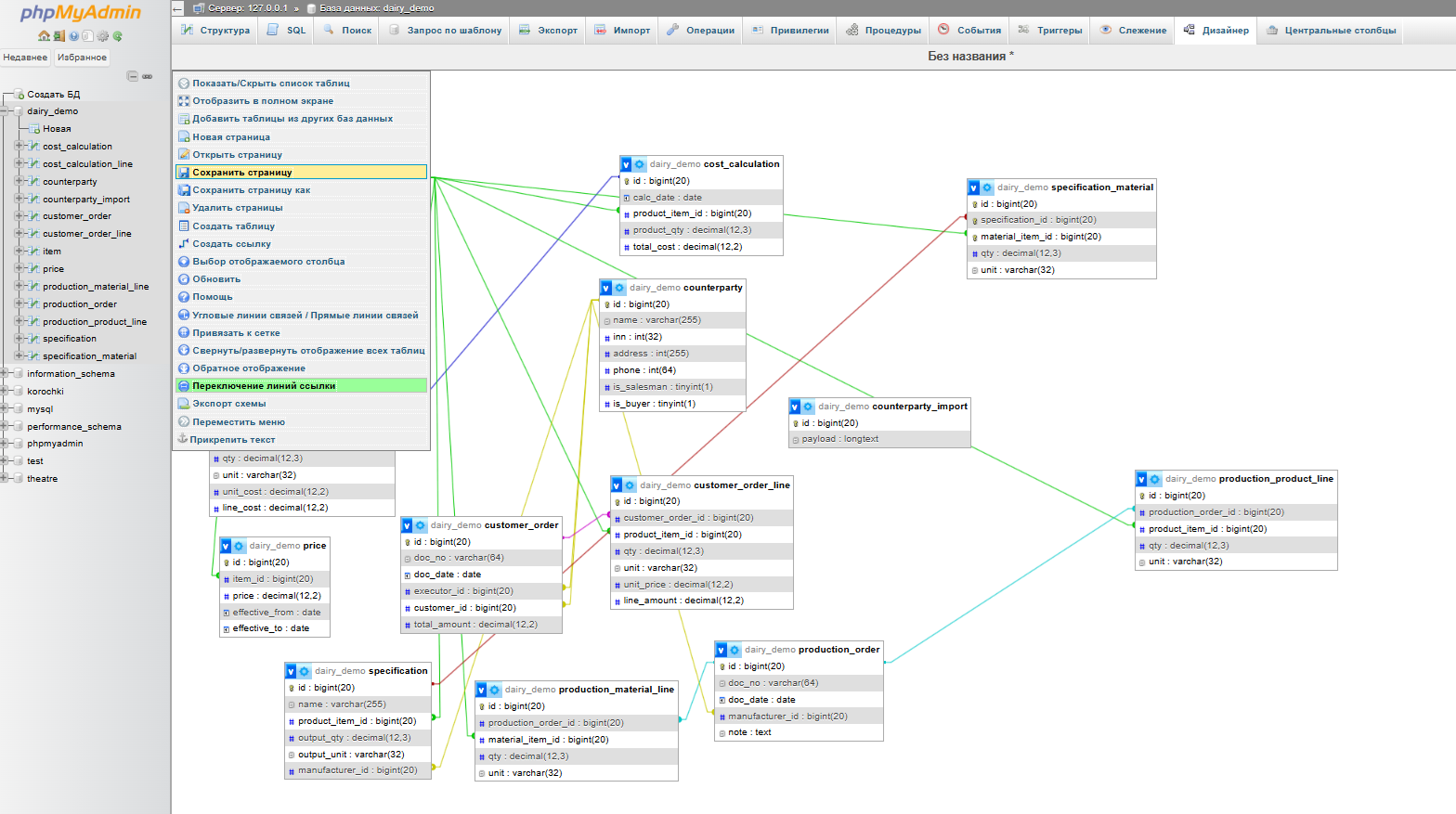1456x814 pixels.
Task: Open the Экспорт tab
Action: 549,31
